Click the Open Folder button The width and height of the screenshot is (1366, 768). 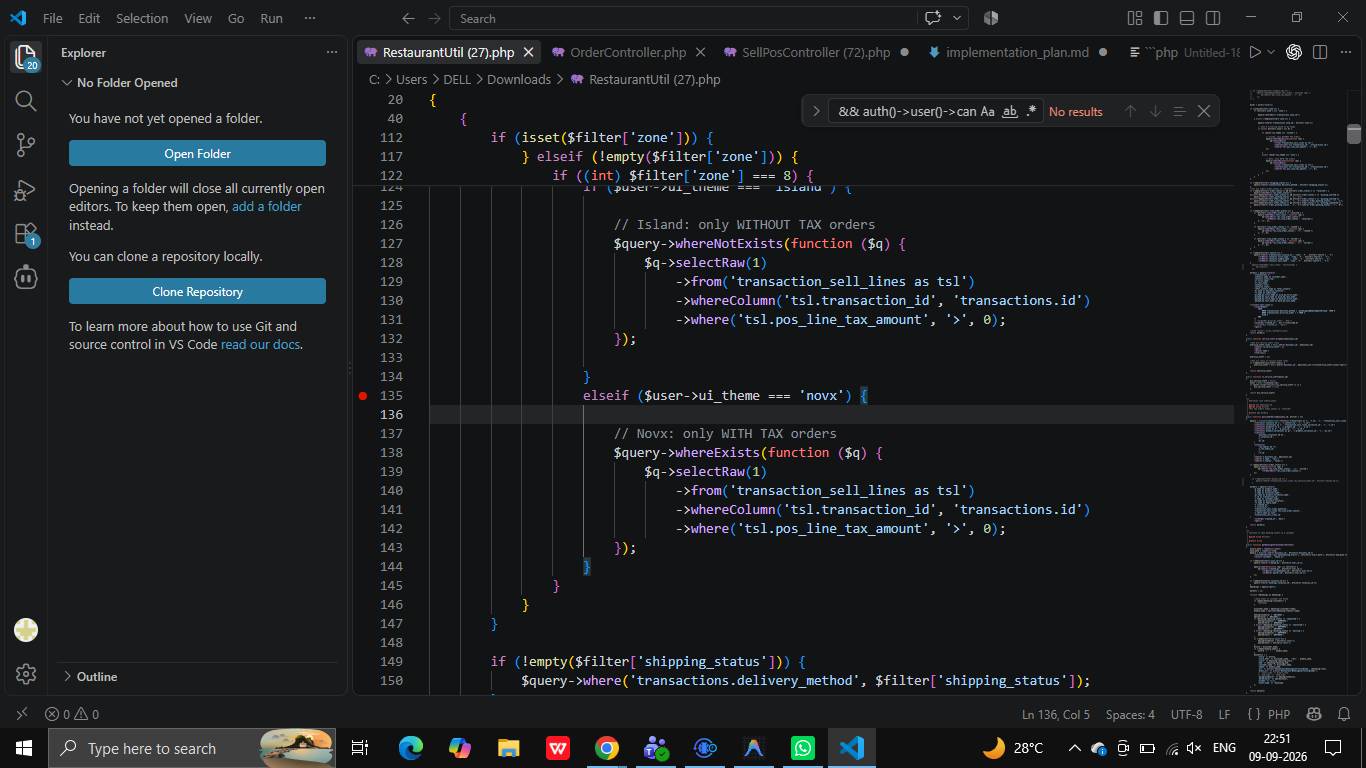197,153
